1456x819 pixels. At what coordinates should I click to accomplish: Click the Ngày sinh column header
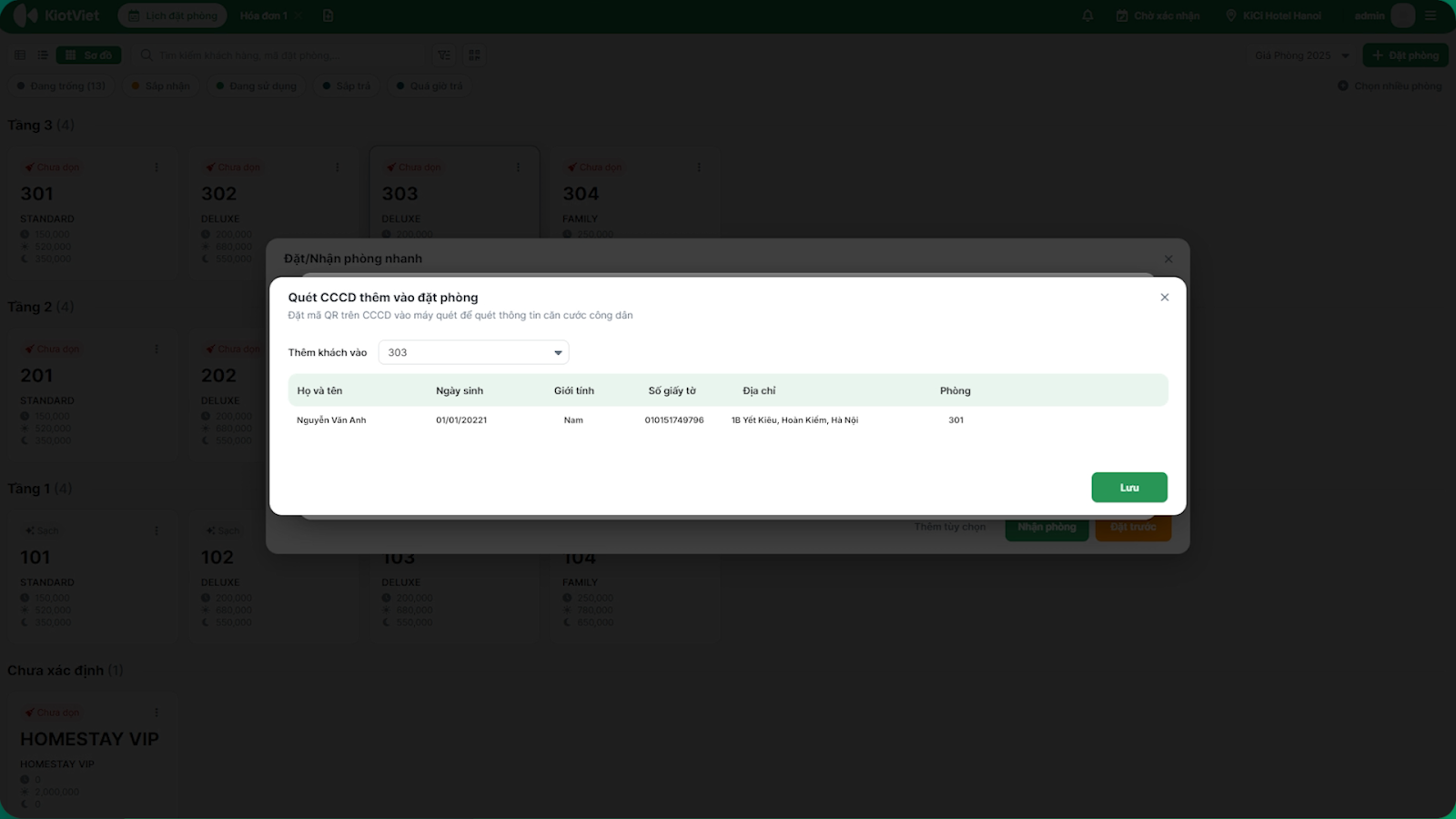460,391
